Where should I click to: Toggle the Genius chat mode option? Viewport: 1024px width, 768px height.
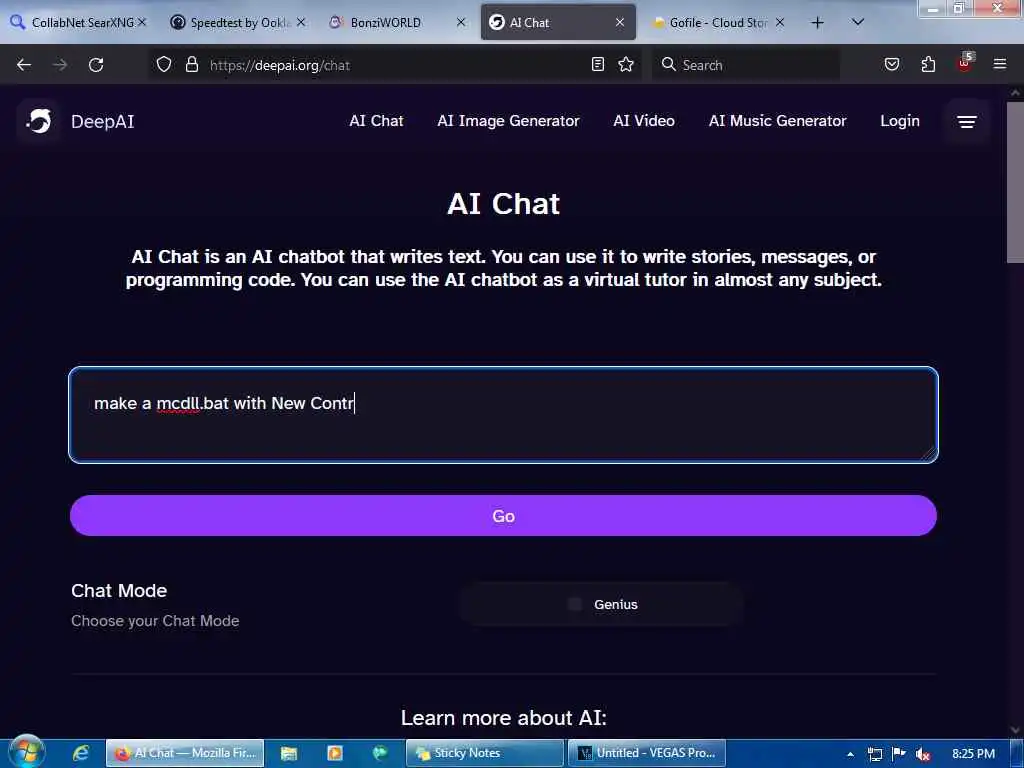[601, 604]
